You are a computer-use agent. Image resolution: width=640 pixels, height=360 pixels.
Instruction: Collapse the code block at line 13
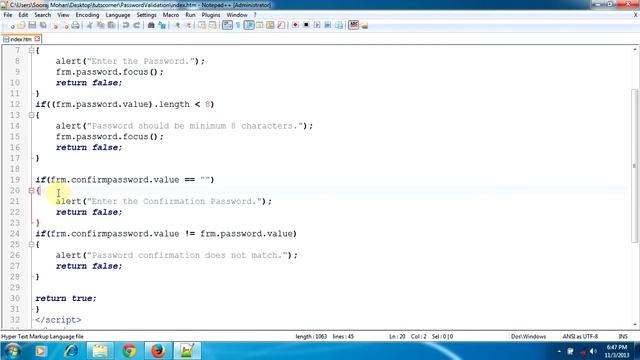coord(31,115)
